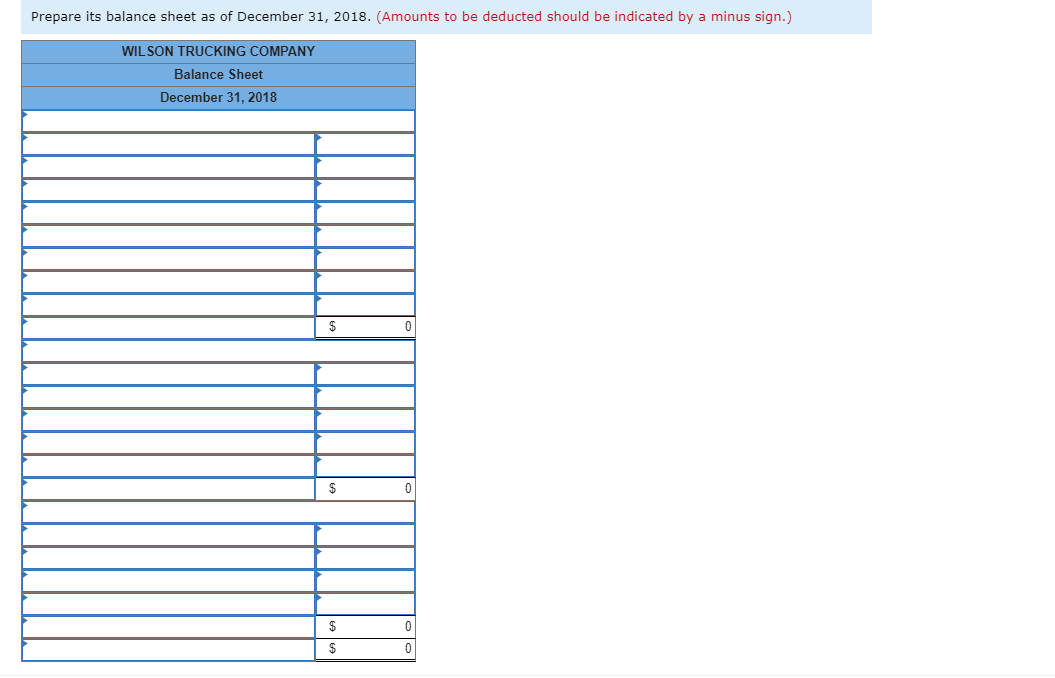Select the December 31, 2018 date row
Image resolution: width=1055 pixels, height=678 pixels.
click(219, 98)
